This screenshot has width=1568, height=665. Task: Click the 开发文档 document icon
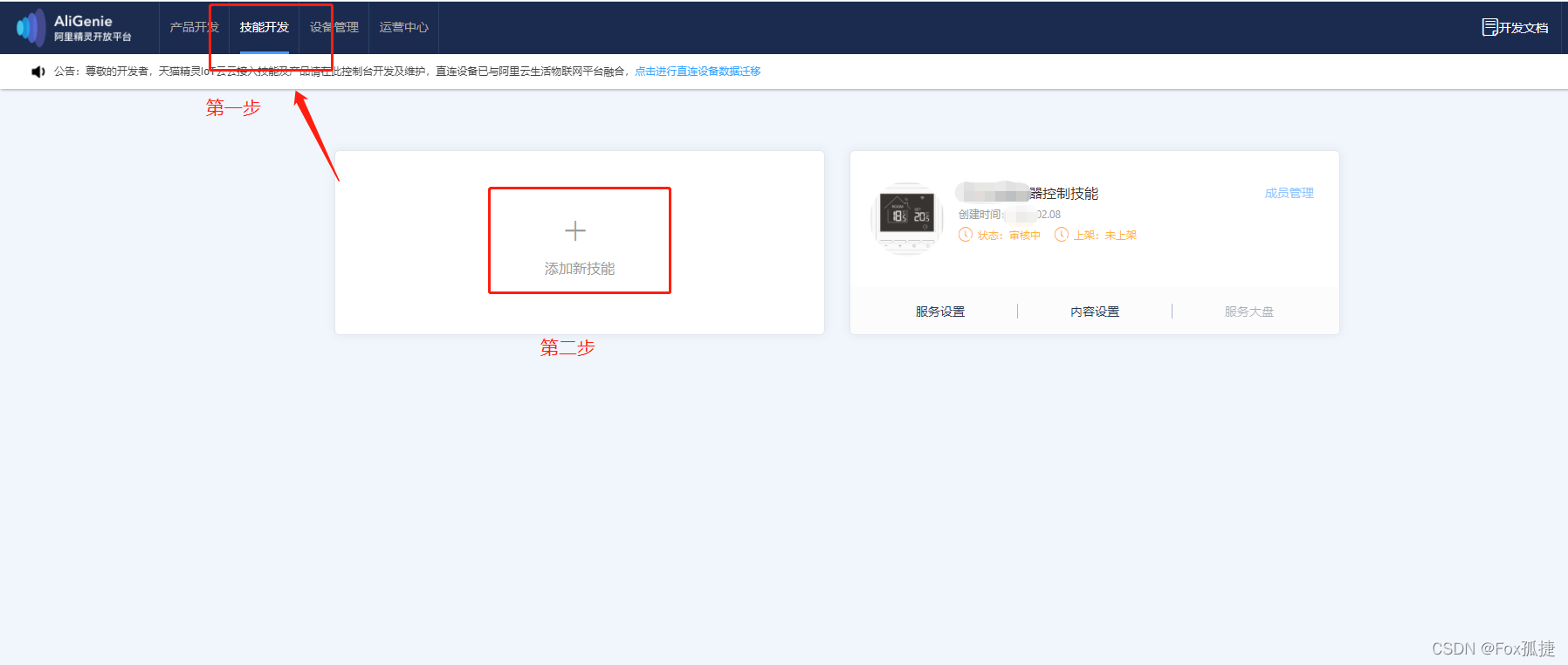pyautogui.click(x=1489, y=27)
